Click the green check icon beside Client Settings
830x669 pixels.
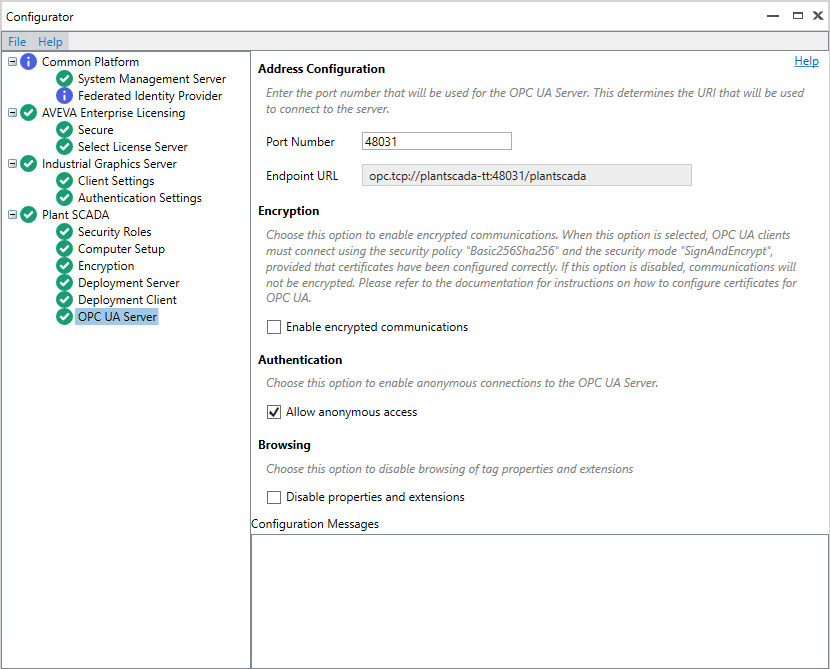click(x=65, y=180)
